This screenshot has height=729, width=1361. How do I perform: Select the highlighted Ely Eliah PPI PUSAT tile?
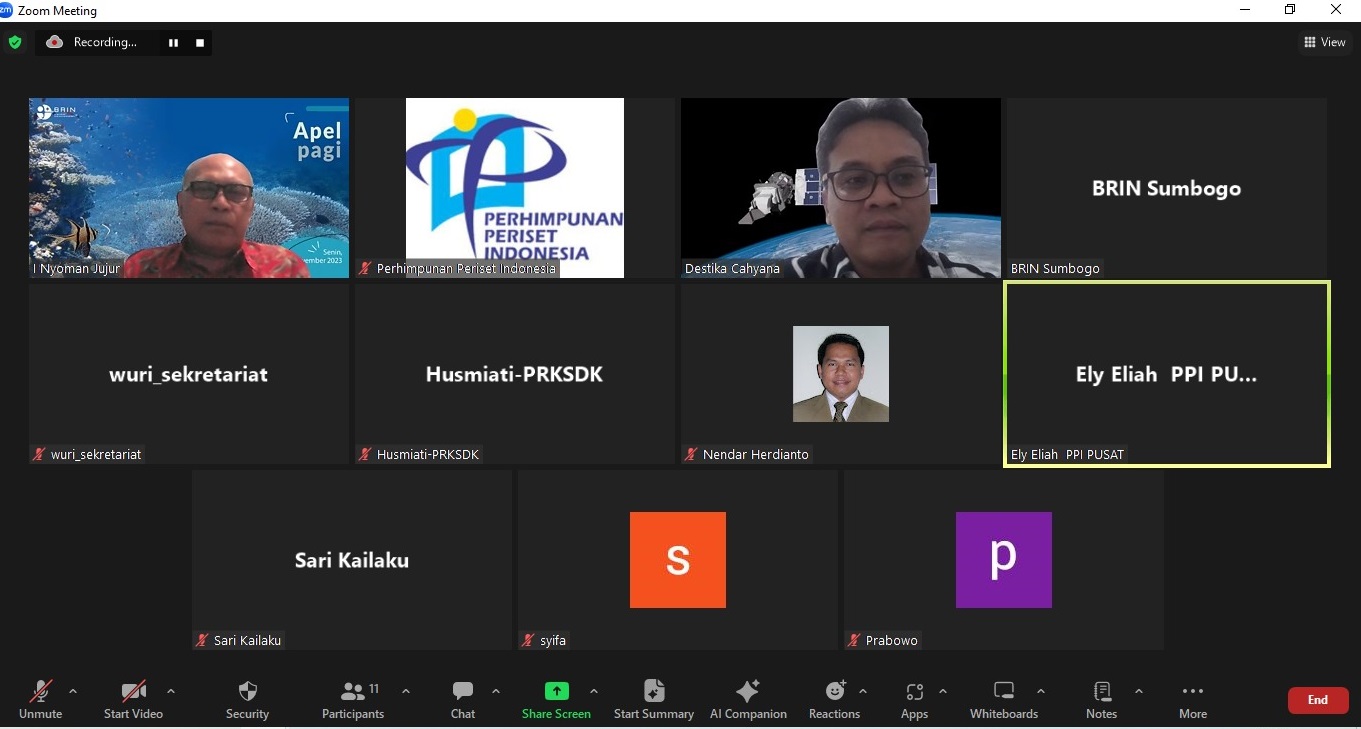pos(1167,374)
